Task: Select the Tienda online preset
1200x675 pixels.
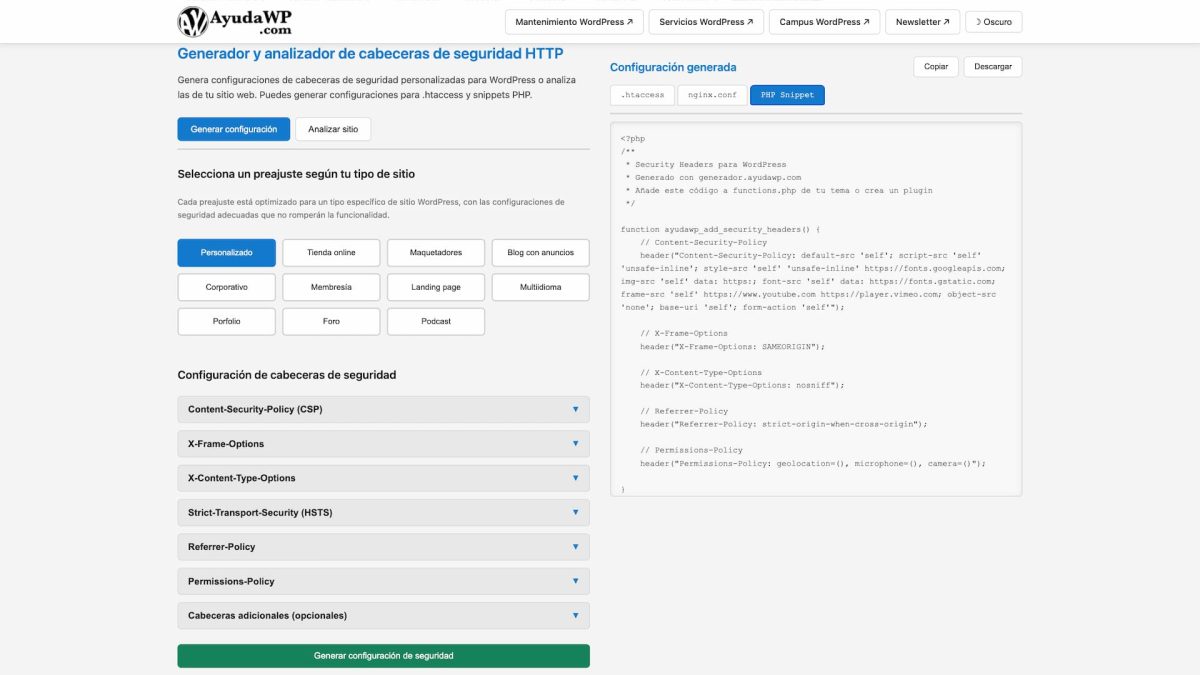Action: click(x=331, y=253)
